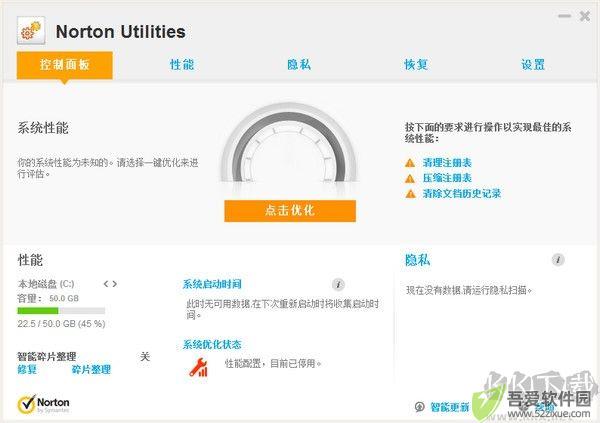Click the 系统优化状态 link
Viewport: 600px width, 423px height.
click(212, 345)
